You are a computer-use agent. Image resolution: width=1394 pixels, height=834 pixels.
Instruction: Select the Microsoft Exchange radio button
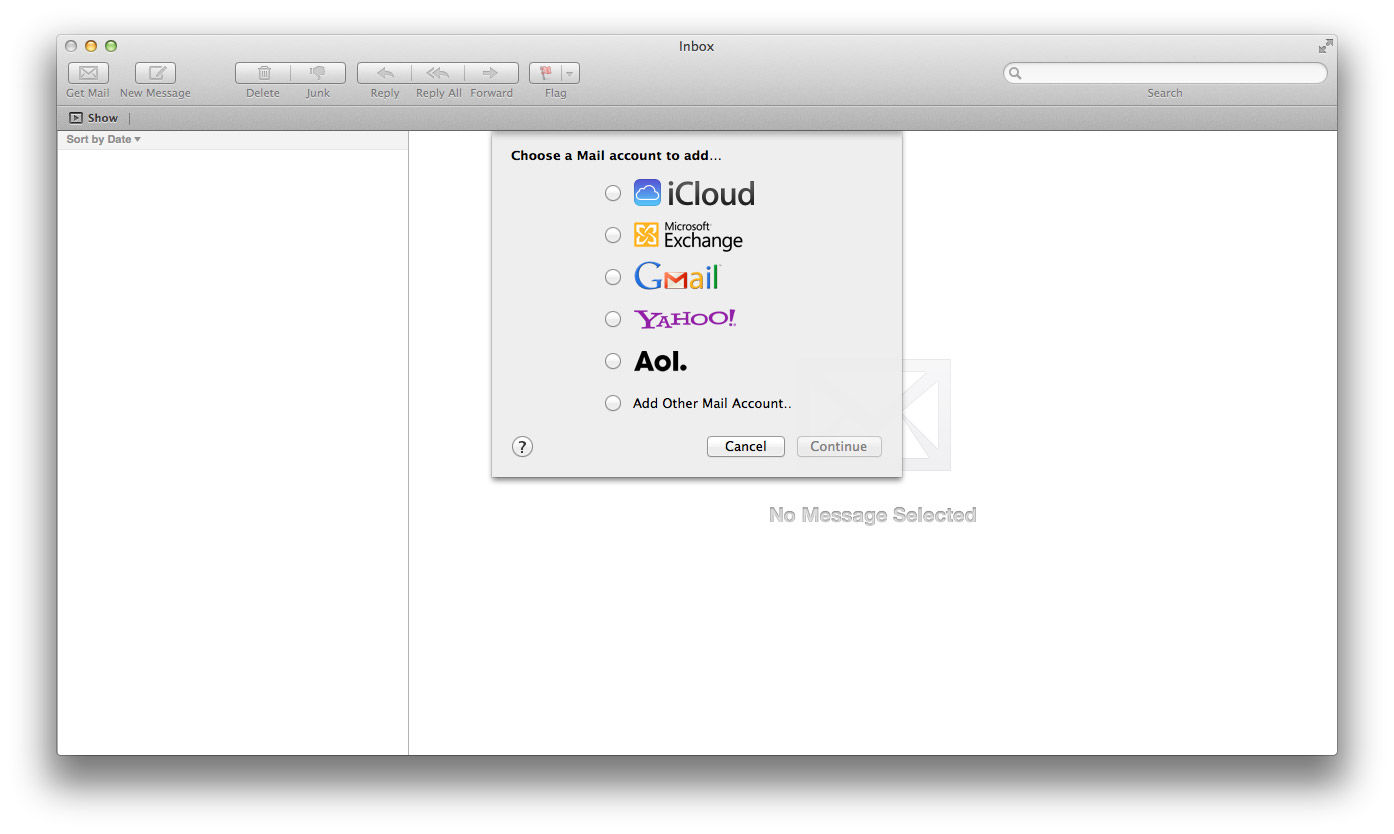613,235
